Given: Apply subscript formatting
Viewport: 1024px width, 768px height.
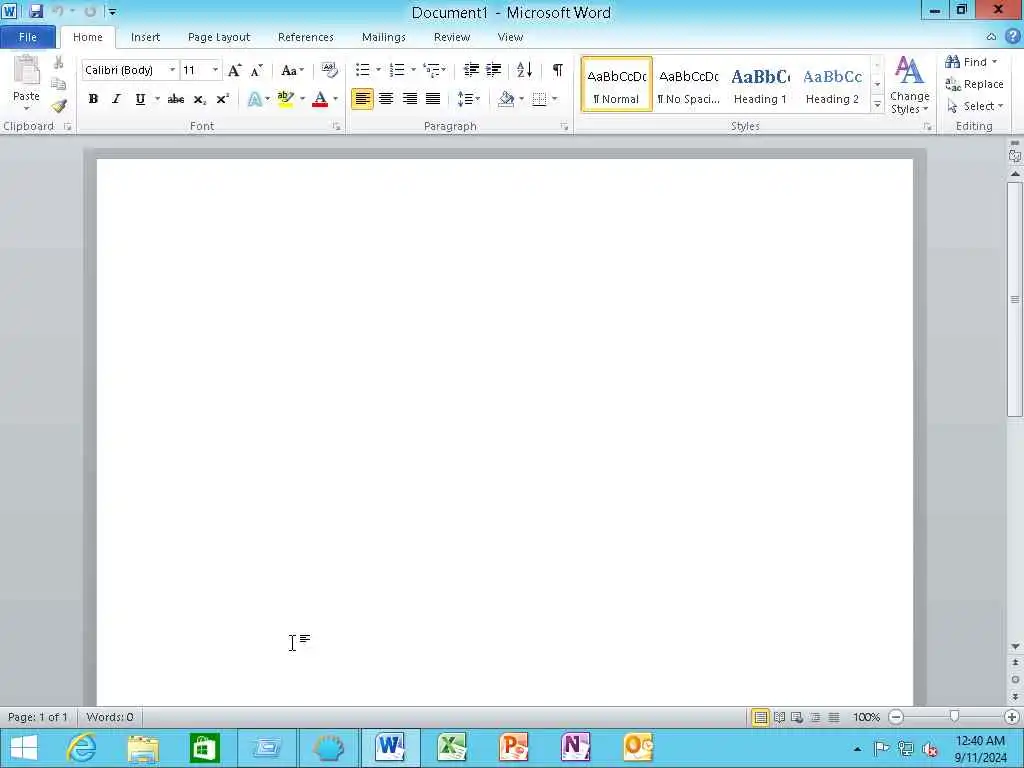Looking at the screenshot, I should (200, 99).
